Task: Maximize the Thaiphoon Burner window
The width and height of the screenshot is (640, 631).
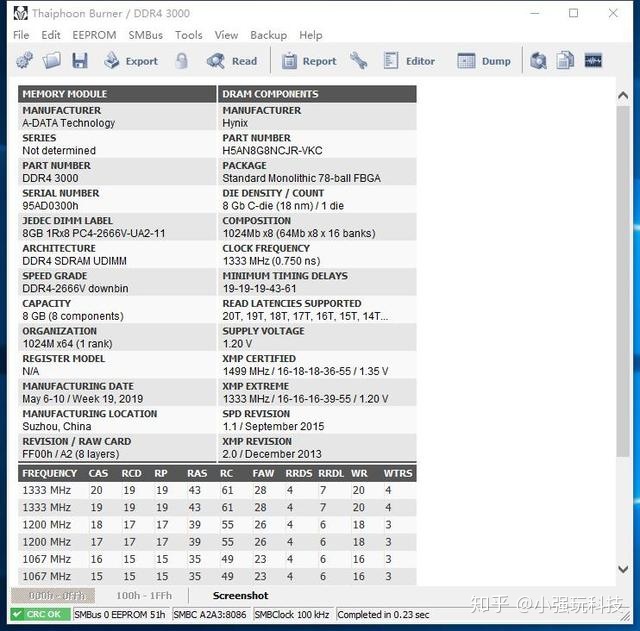Action: pos(573,13)
